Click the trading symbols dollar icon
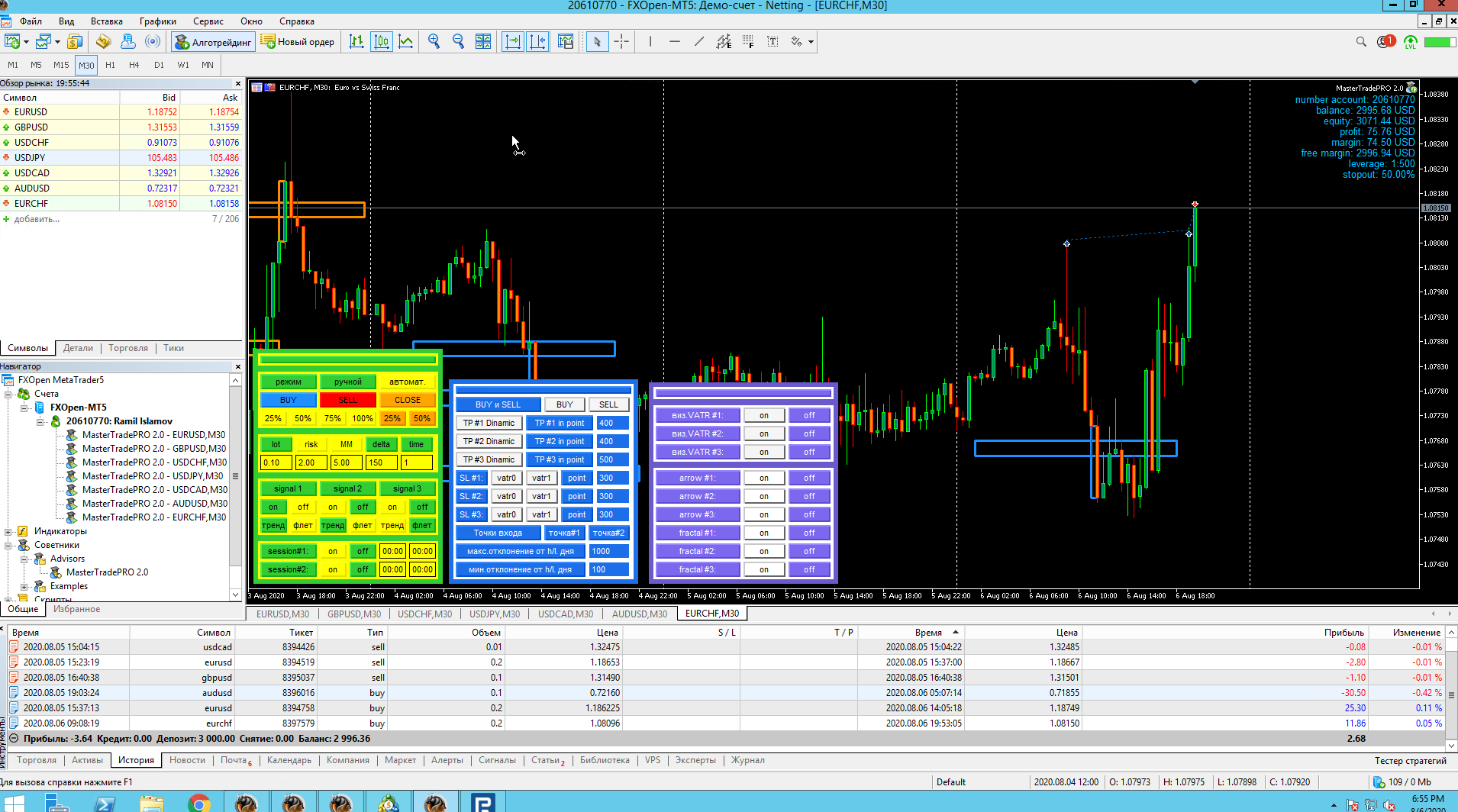Screen dimensions: 1458x812 point(75,42)
